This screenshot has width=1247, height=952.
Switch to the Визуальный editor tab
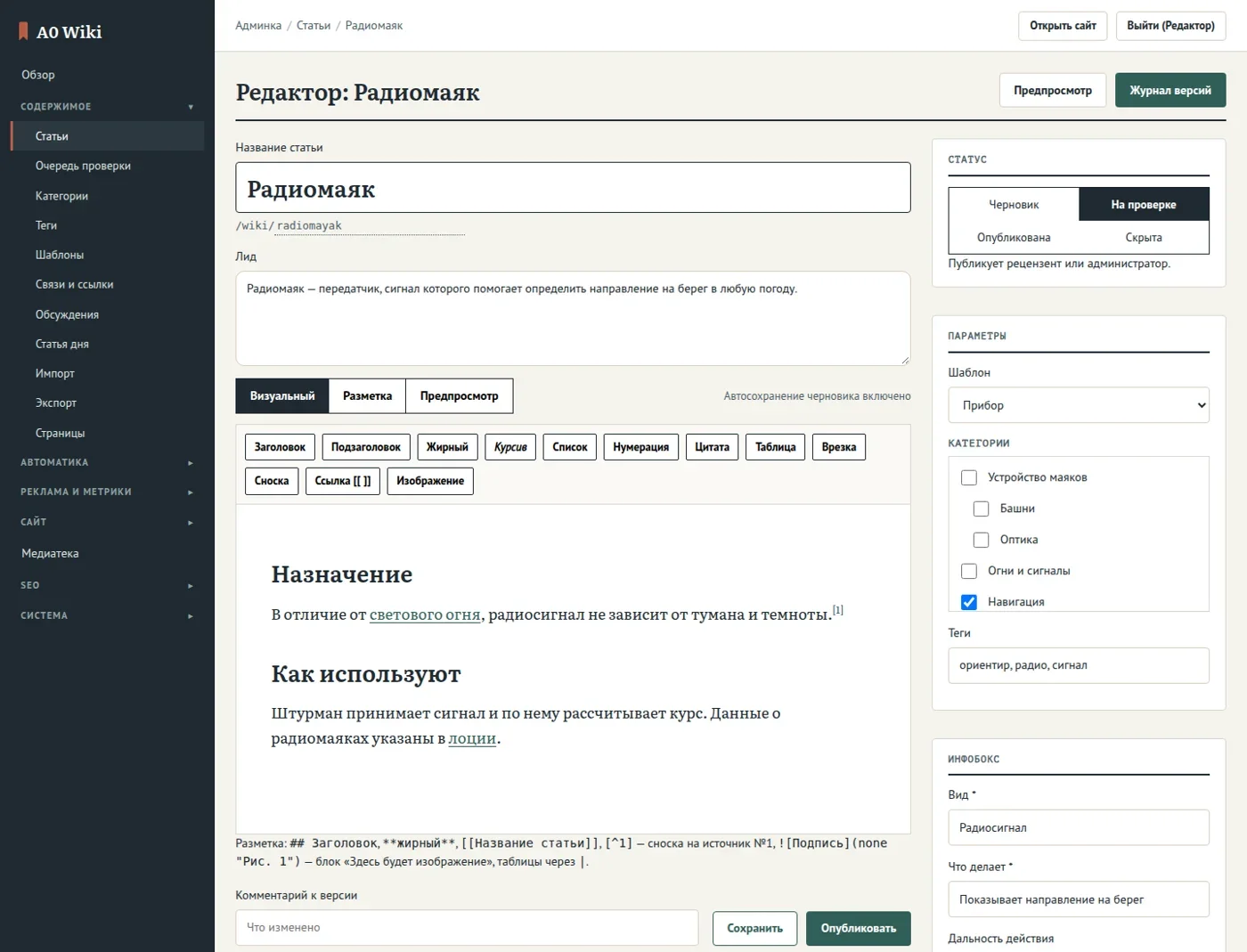tap(282, 396)
